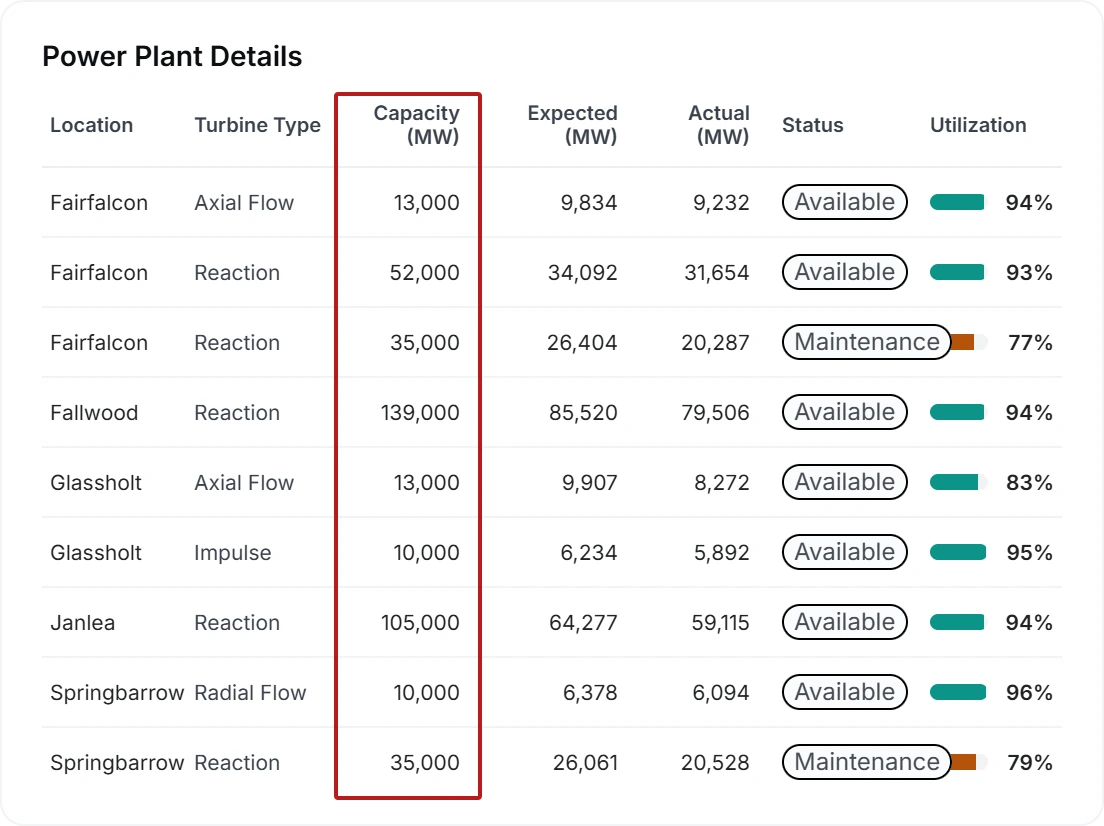The image size is (1104, 826).
Task: Click the 96% utilization percentage
Action: pyautogui.click(x=1029, y=693)
